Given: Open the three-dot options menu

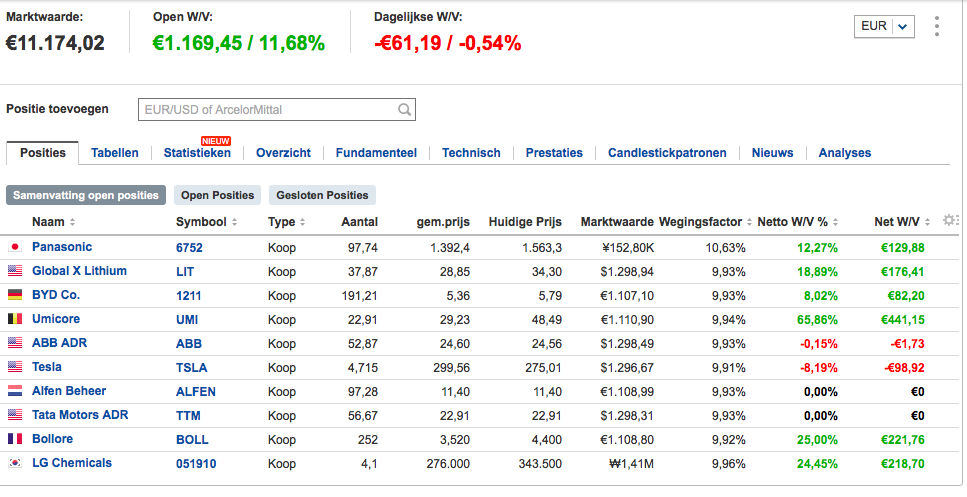Looking at the screenshot, I should coord(937,27).
